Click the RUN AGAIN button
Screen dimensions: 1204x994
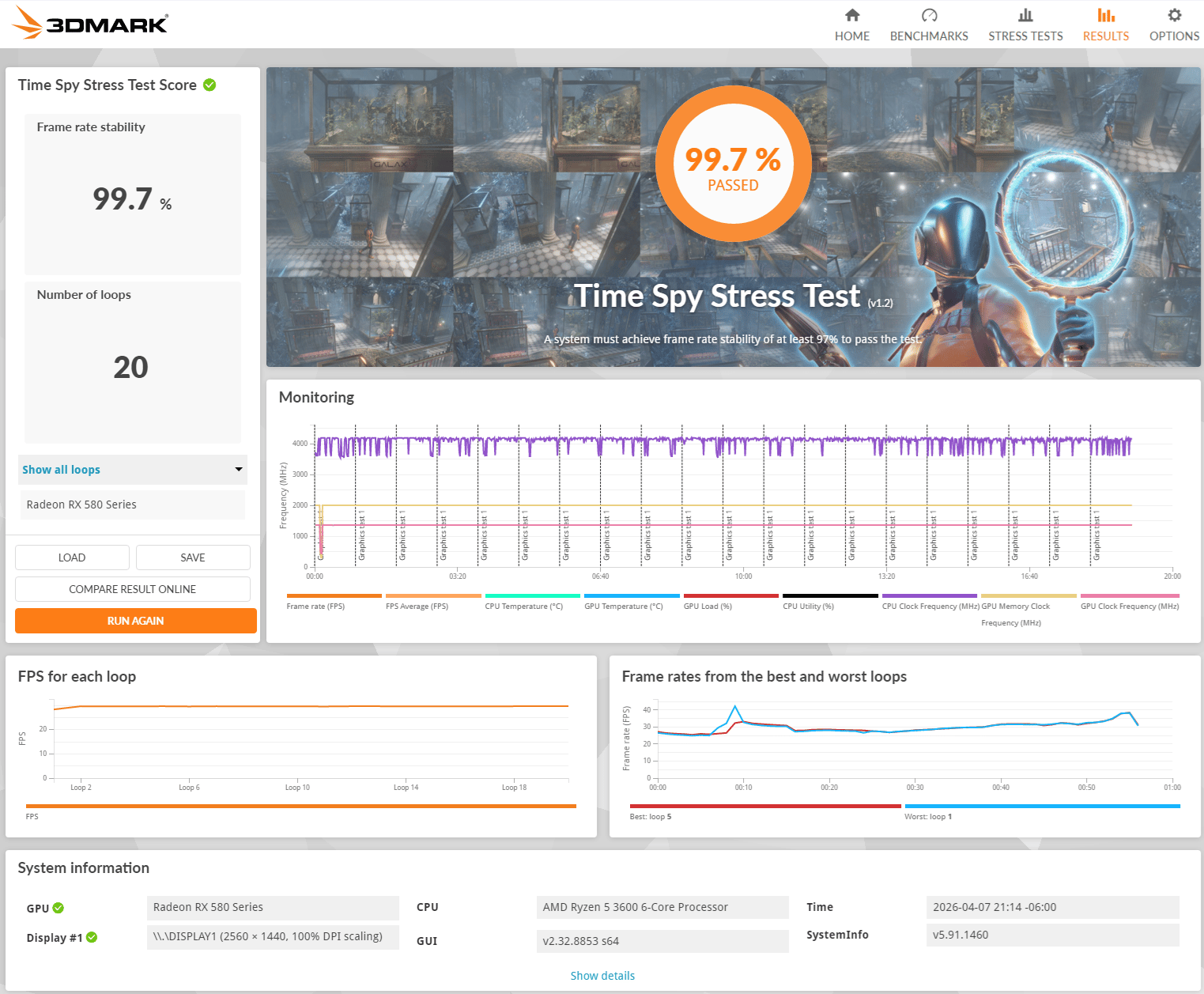[136, 621]
